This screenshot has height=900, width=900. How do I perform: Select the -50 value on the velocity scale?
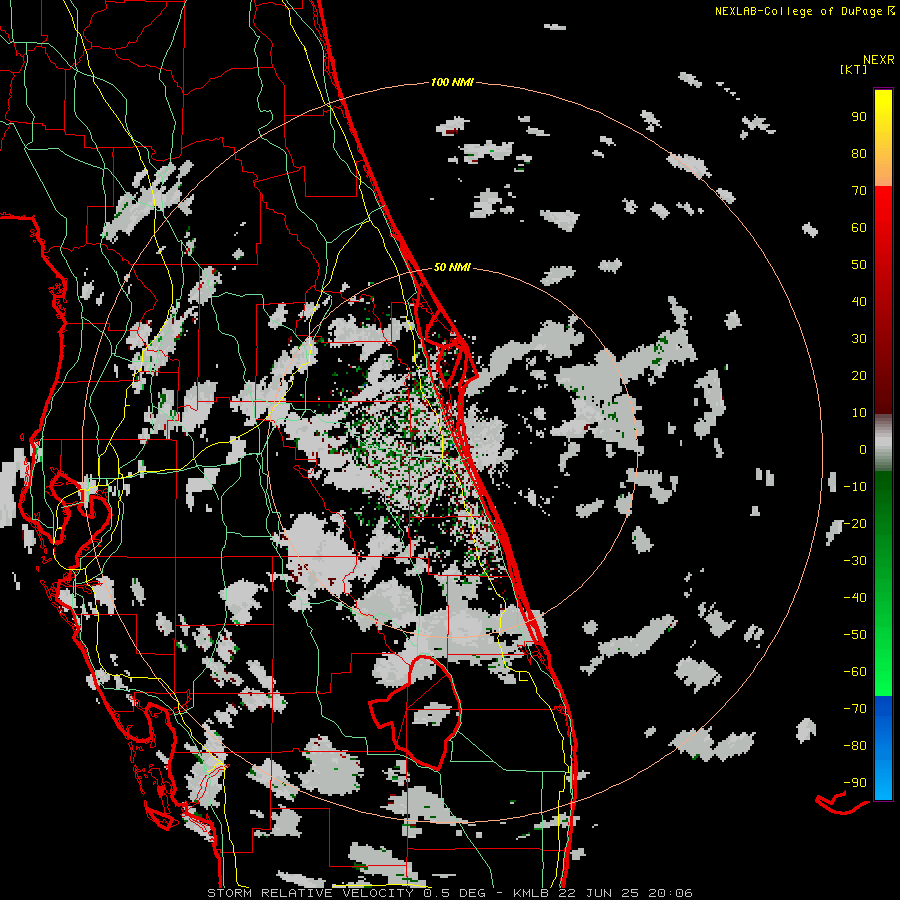point(855,635)
